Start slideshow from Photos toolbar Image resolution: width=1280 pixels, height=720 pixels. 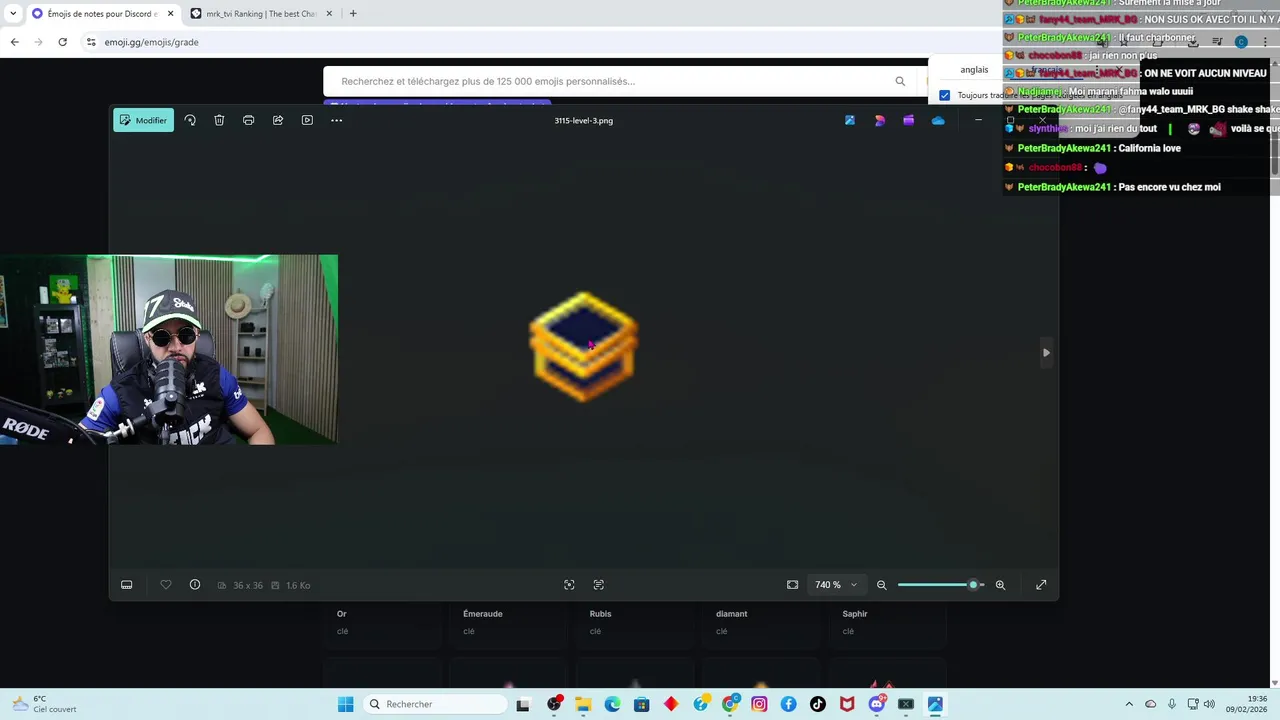pyautogui.click(x=307, y=120)
